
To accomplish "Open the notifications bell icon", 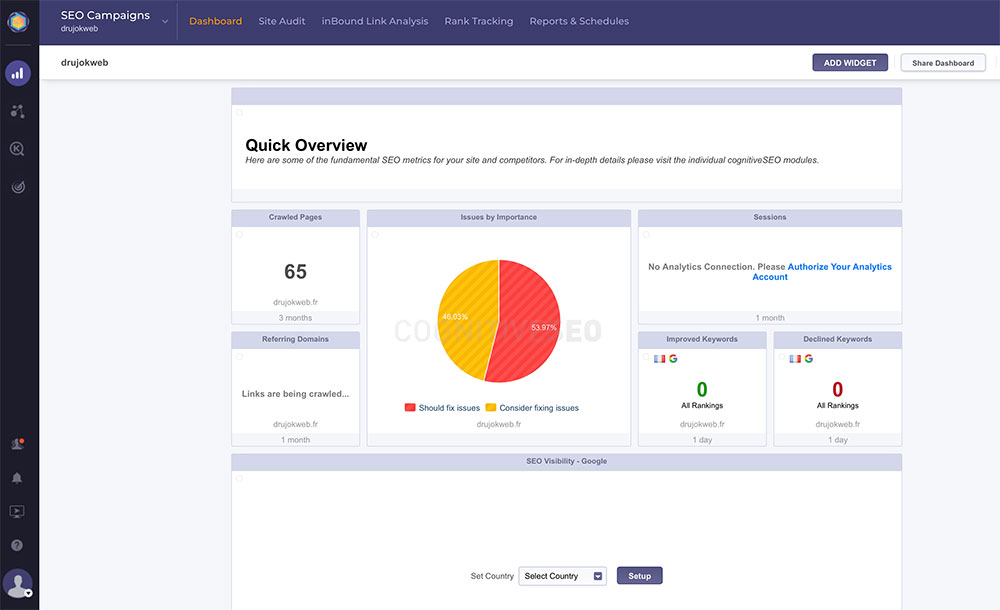I will click(17, 478).
